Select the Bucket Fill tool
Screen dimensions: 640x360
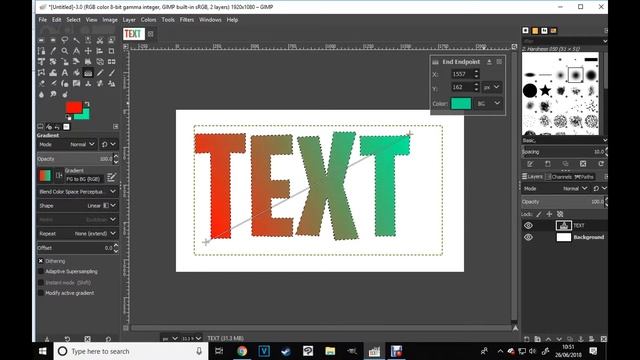coord(76,73)
